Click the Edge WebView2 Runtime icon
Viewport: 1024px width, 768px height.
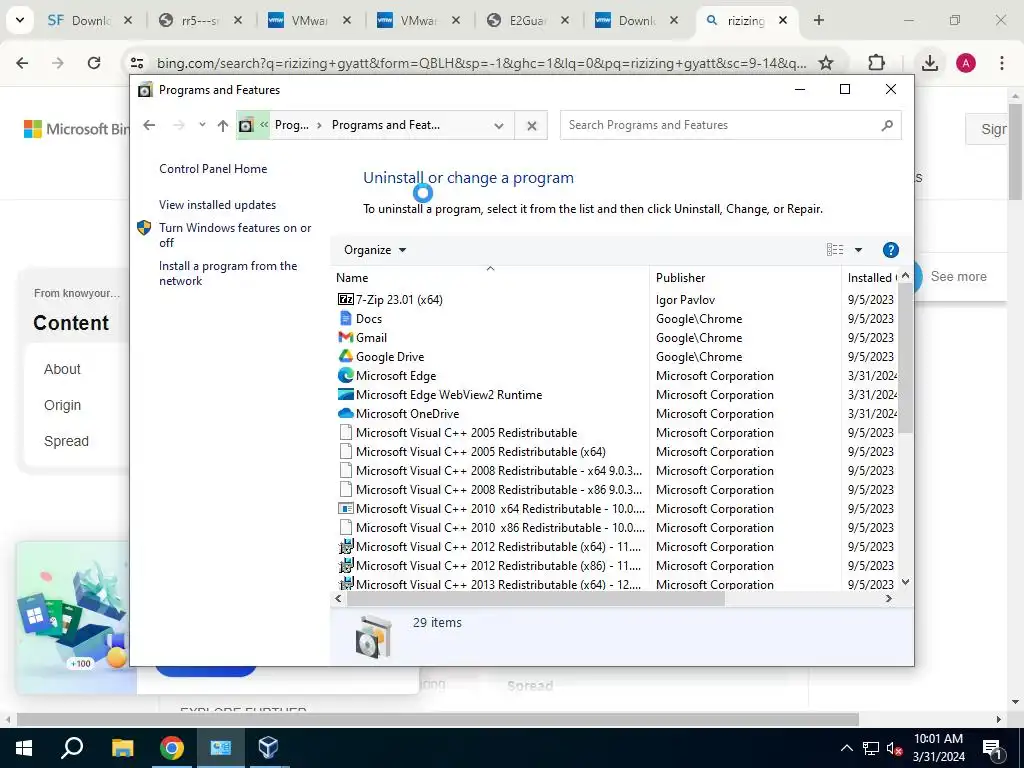pos(345,394)
